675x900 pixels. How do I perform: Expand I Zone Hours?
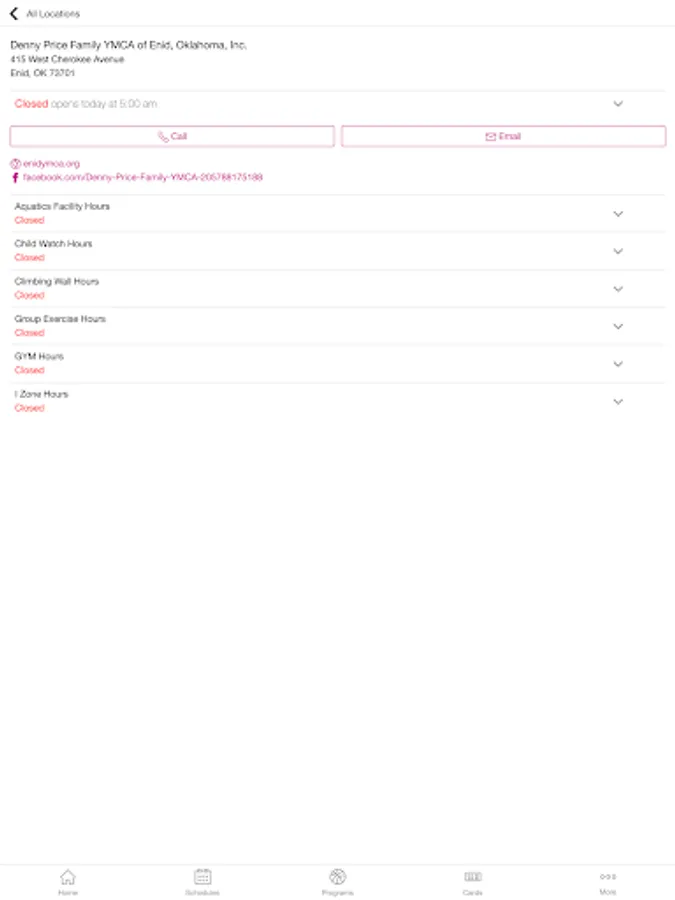tap(618, 402)
